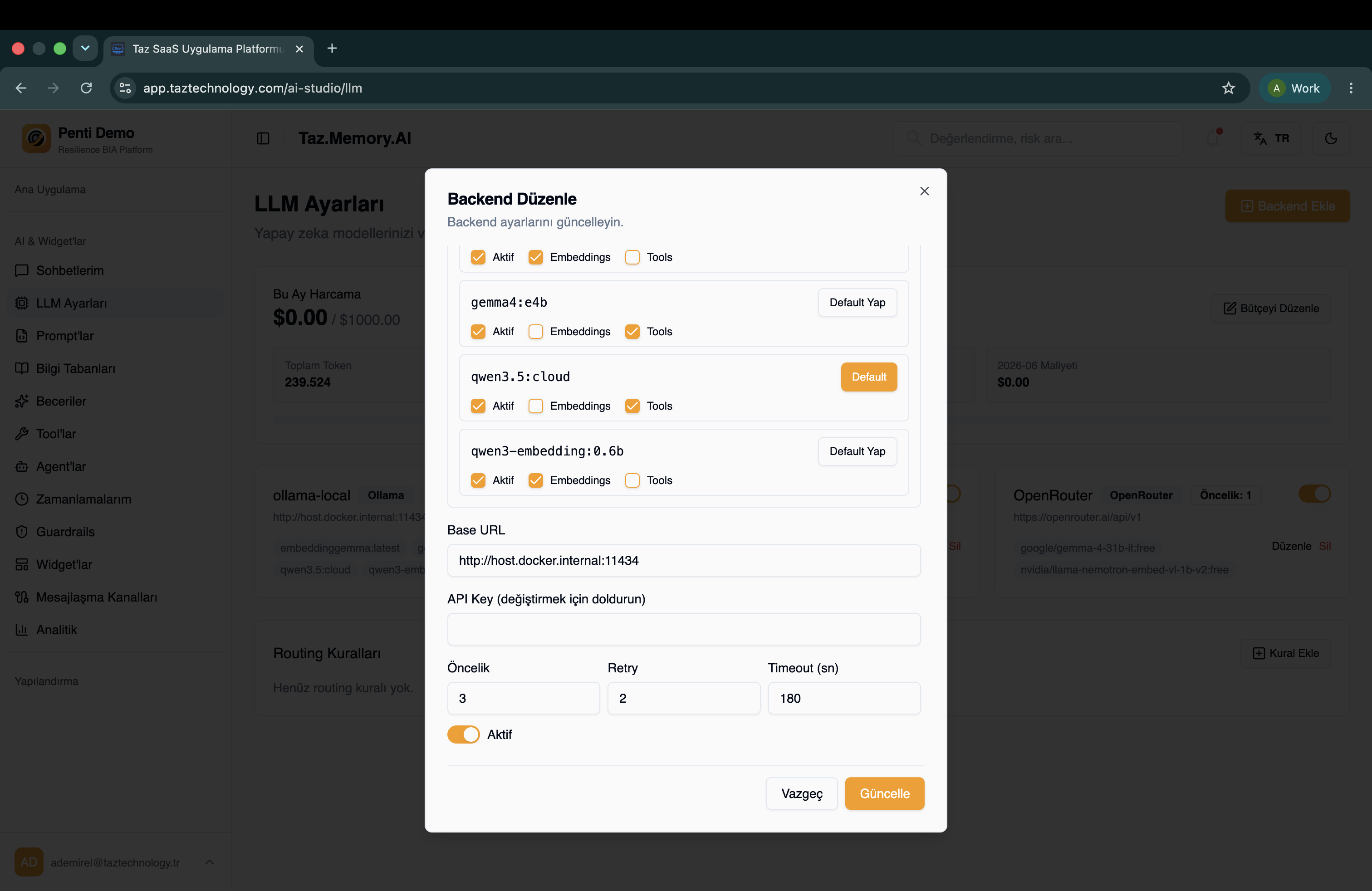Viewport: 1372px width, 891px height.
Task: Click the Bütçeyi Düzenle button
Action: point(1271,308)
